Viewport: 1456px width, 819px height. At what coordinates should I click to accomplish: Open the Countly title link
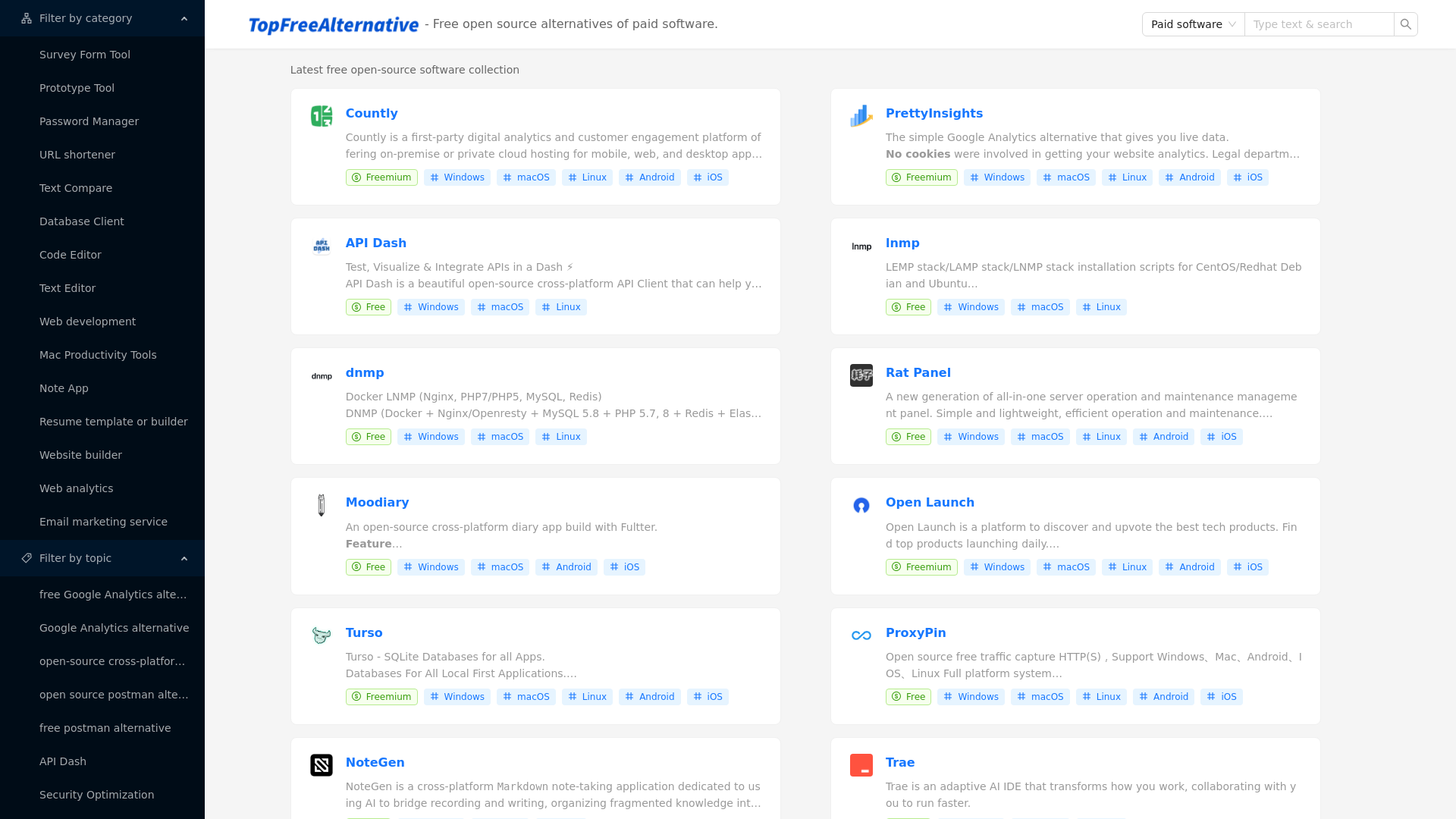(372, 113)
